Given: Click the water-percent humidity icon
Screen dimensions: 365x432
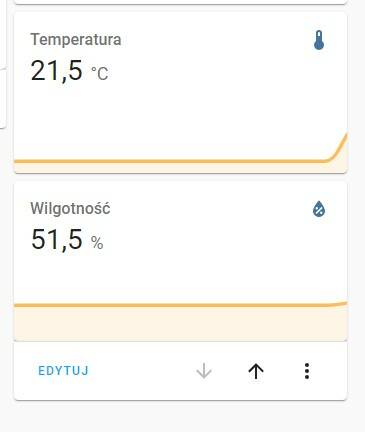Looking at the screenshot, I should click(x=319, y=209).
